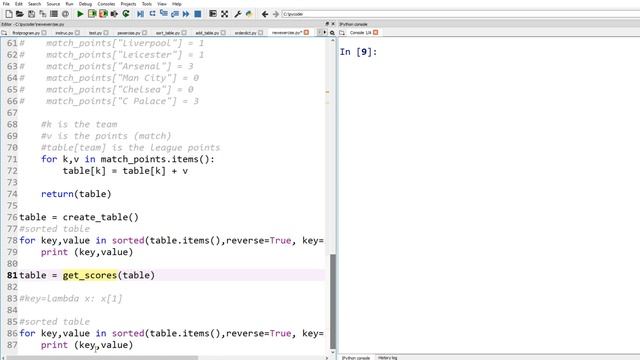Click the file list toolbar icon
This screenshot has height=360, width=640.
(53, 14)
